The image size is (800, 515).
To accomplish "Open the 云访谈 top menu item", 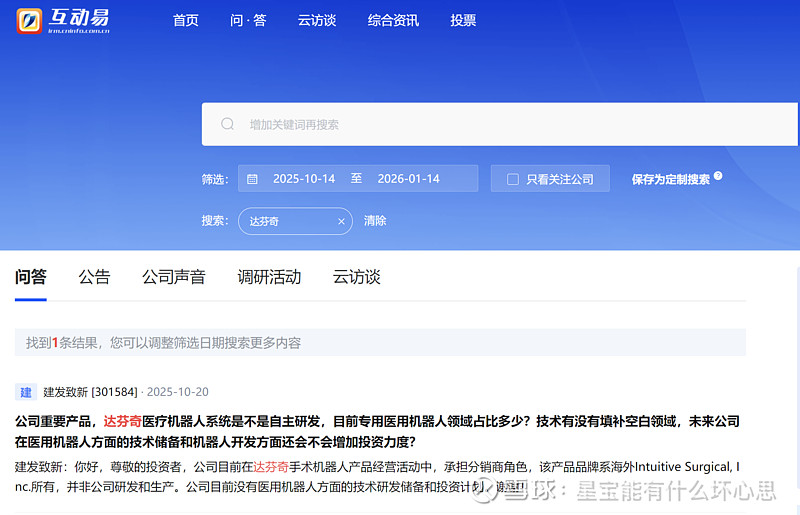I will tap(317, 20).
